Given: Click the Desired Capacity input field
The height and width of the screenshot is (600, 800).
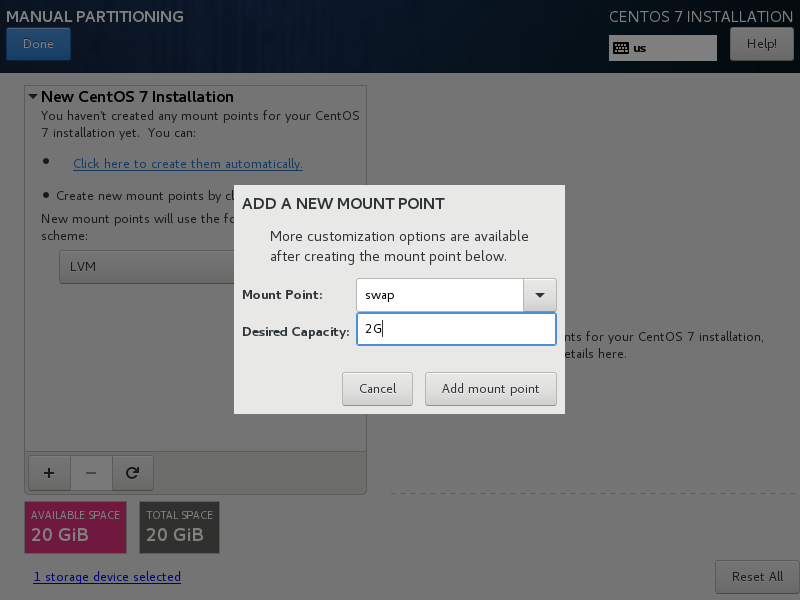Looking at the screenshot, I should (x=456, y=329).
